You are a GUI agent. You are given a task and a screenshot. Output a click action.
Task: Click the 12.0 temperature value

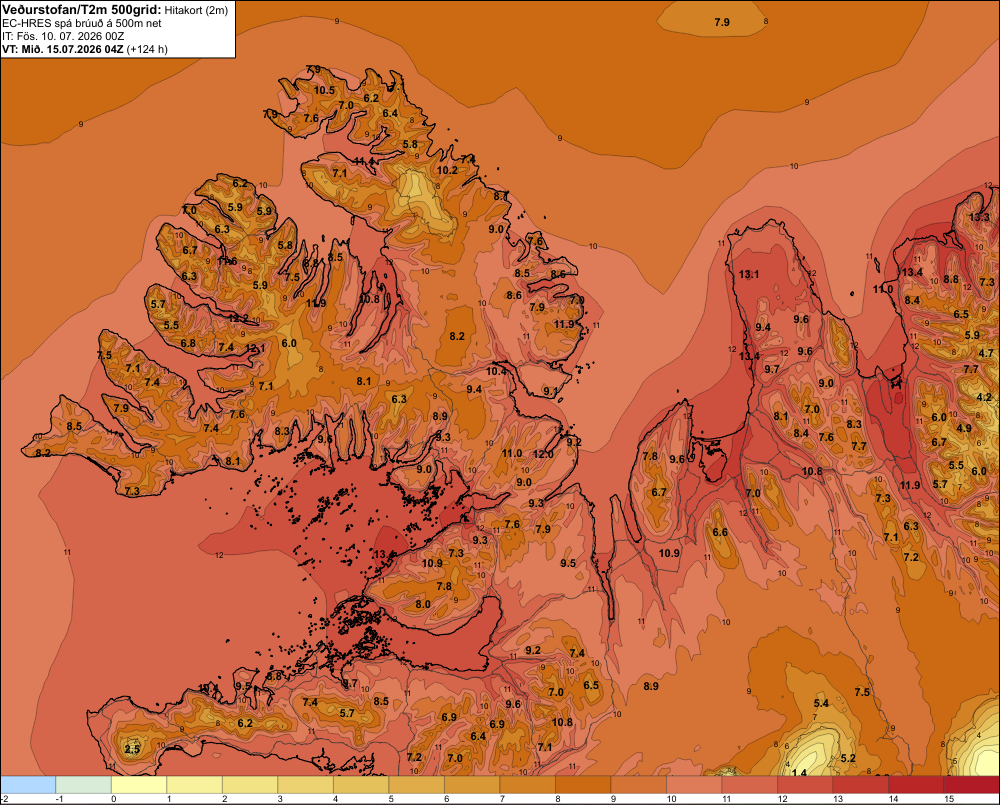pyautogui.click(x=543, y=454)
